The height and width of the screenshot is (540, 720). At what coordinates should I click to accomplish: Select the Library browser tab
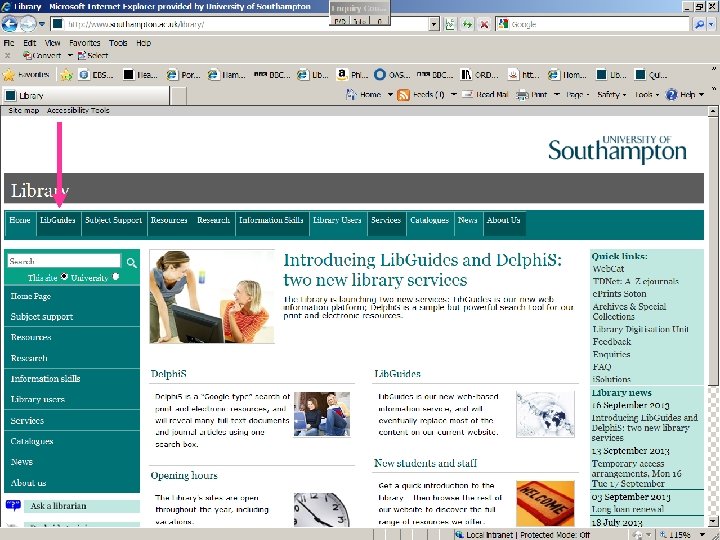pos(86,96)
